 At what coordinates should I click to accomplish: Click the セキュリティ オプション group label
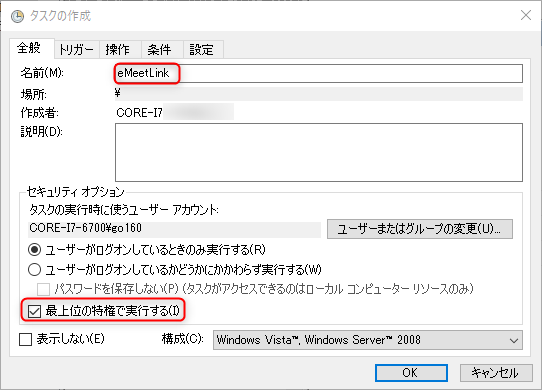tap(75, 192)
